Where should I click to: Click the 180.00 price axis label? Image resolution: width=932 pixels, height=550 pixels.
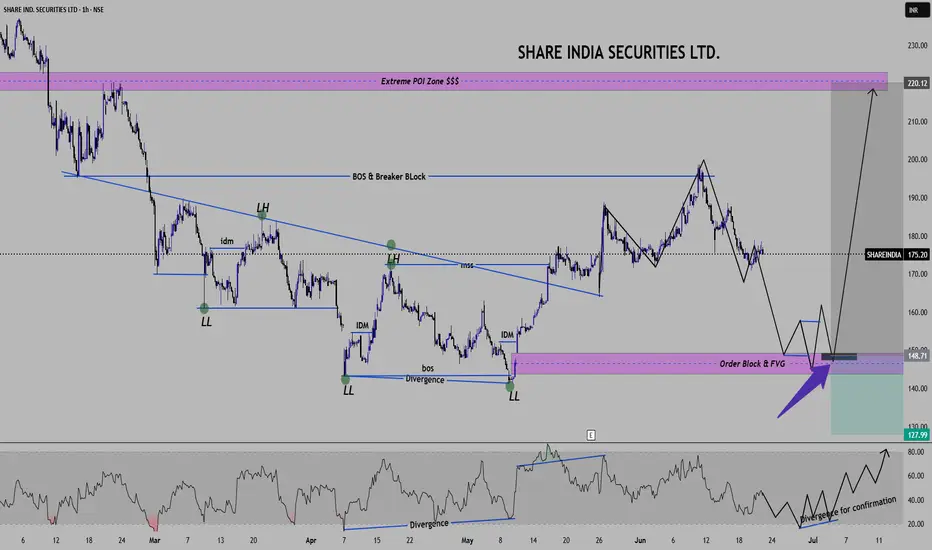pyautogui.click(x=917, y=236)
